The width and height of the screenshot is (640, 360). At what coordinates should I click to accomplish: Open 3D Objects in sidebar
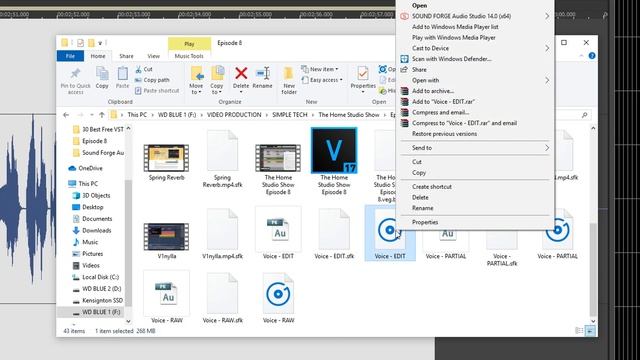coord(91,196)
